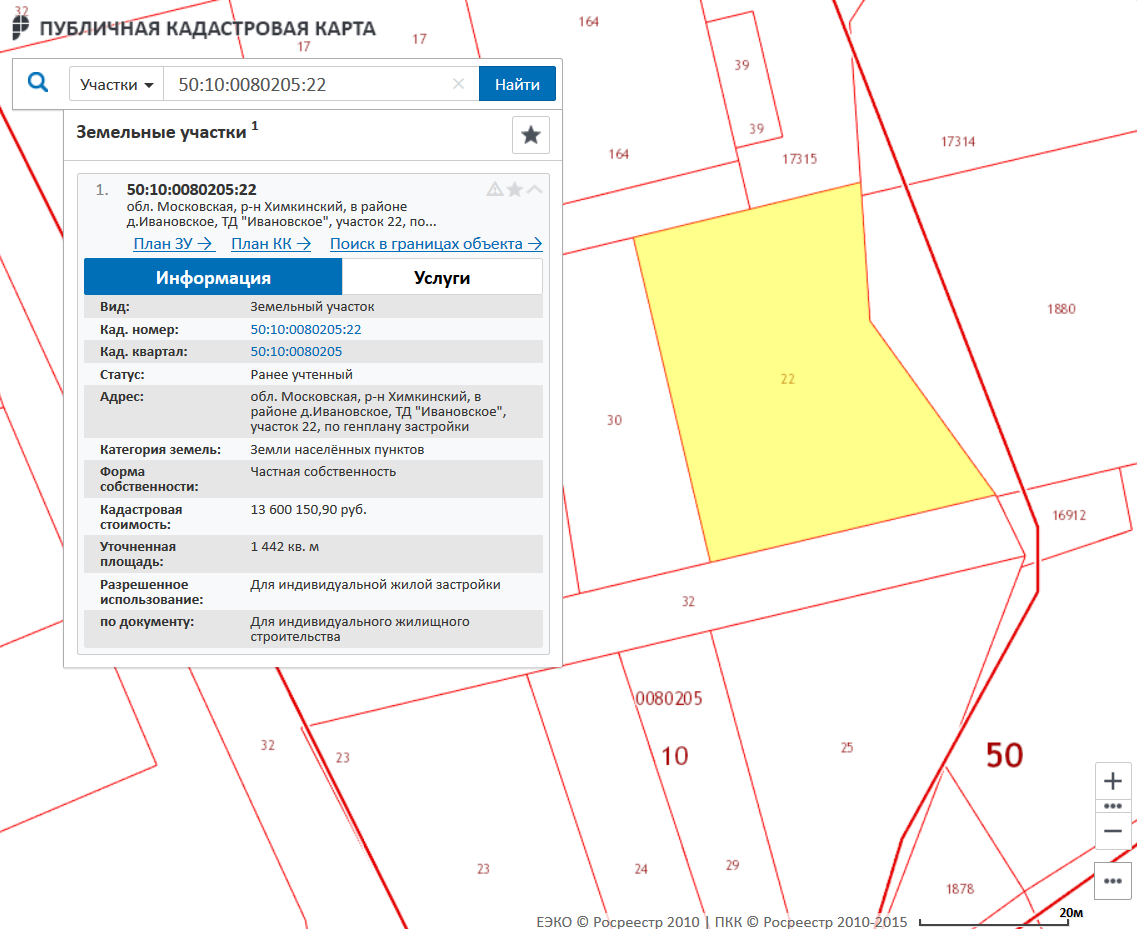Click the warning triangle icon on result
This screenshot has height=929, width=1137.
494,189
